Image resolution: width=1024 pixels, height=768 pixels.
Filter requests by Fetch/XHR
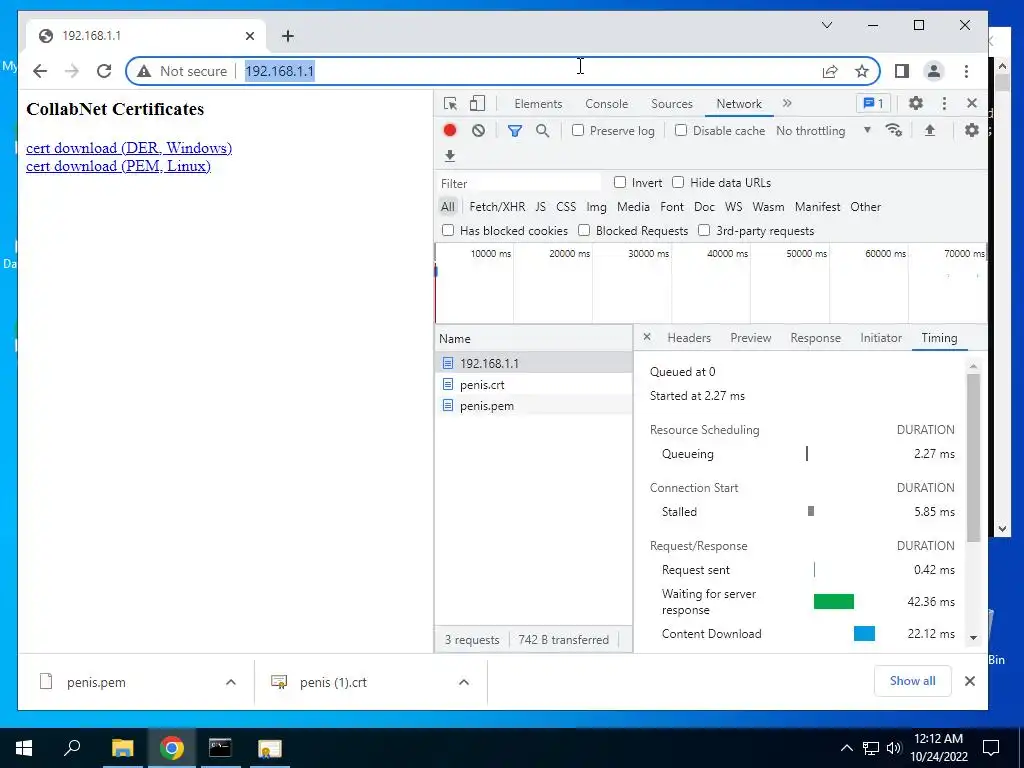[x=497, y=207]
